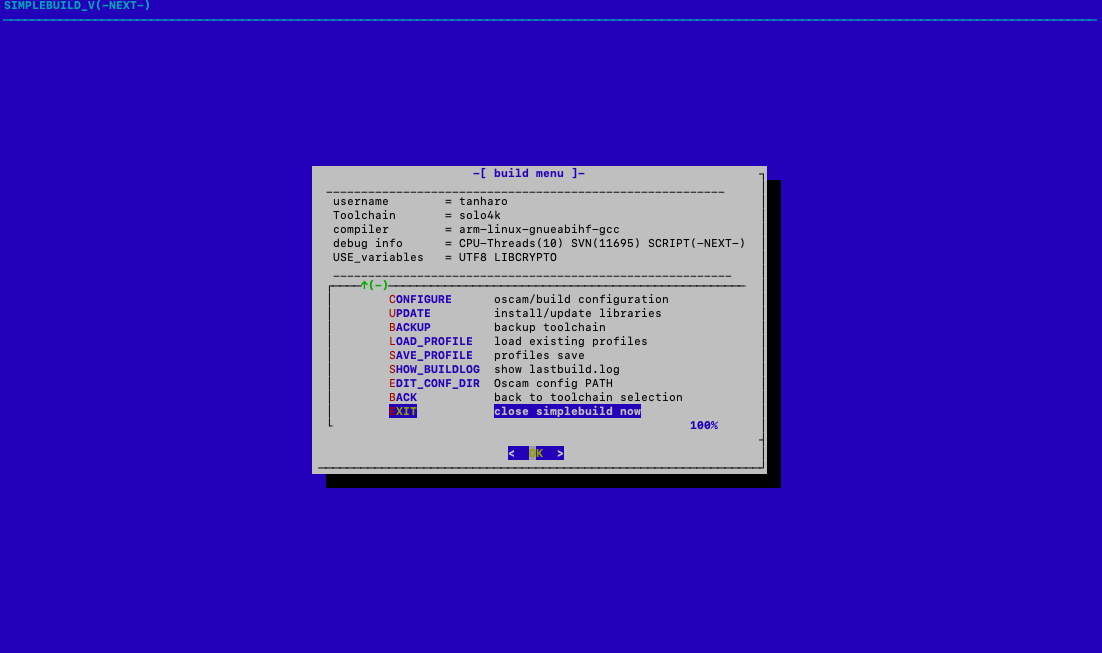The height and width of the screenshot is (653, 1102).
Task: Click the SIMPLEBUILD_V(-NEXT-) header text
Action: pyautogui.click(x=77, y=6)
